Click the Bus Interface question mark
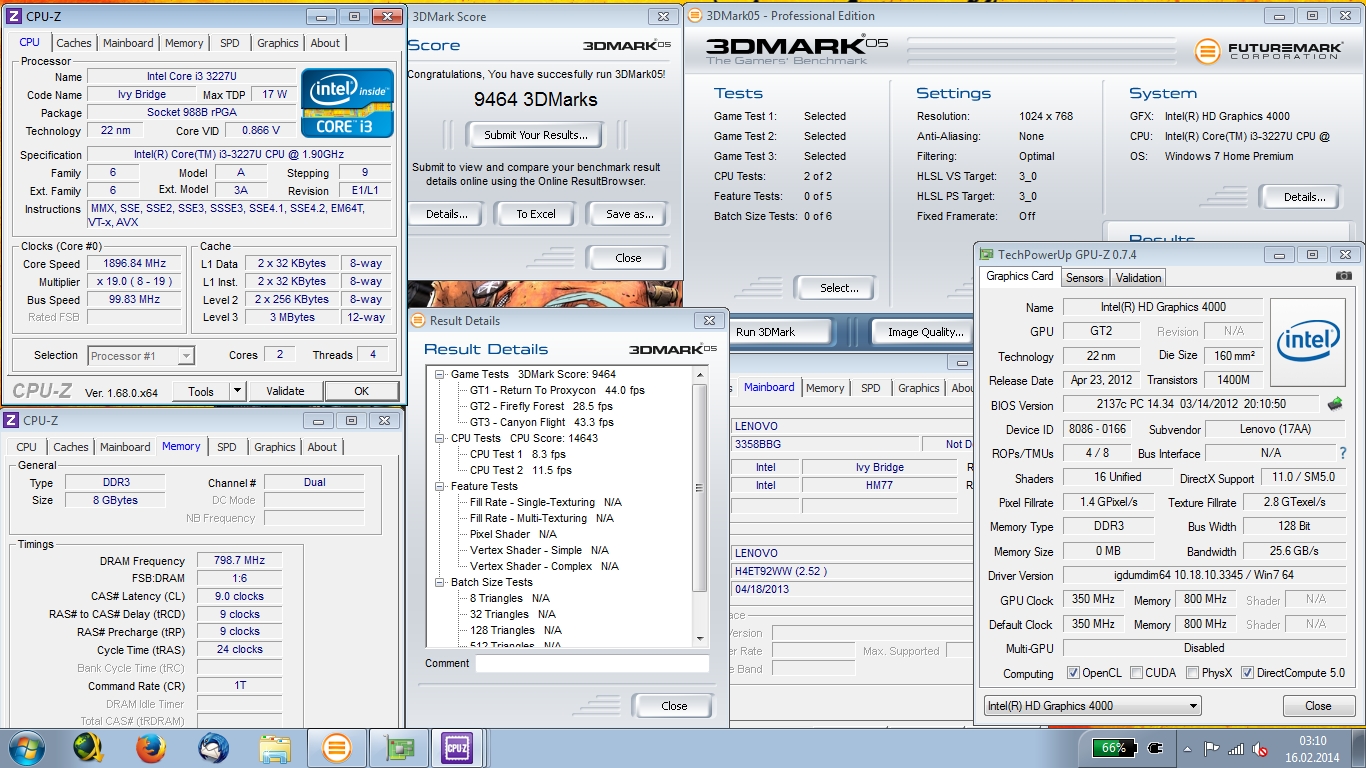1366x768 pixels. [1343, 453]
